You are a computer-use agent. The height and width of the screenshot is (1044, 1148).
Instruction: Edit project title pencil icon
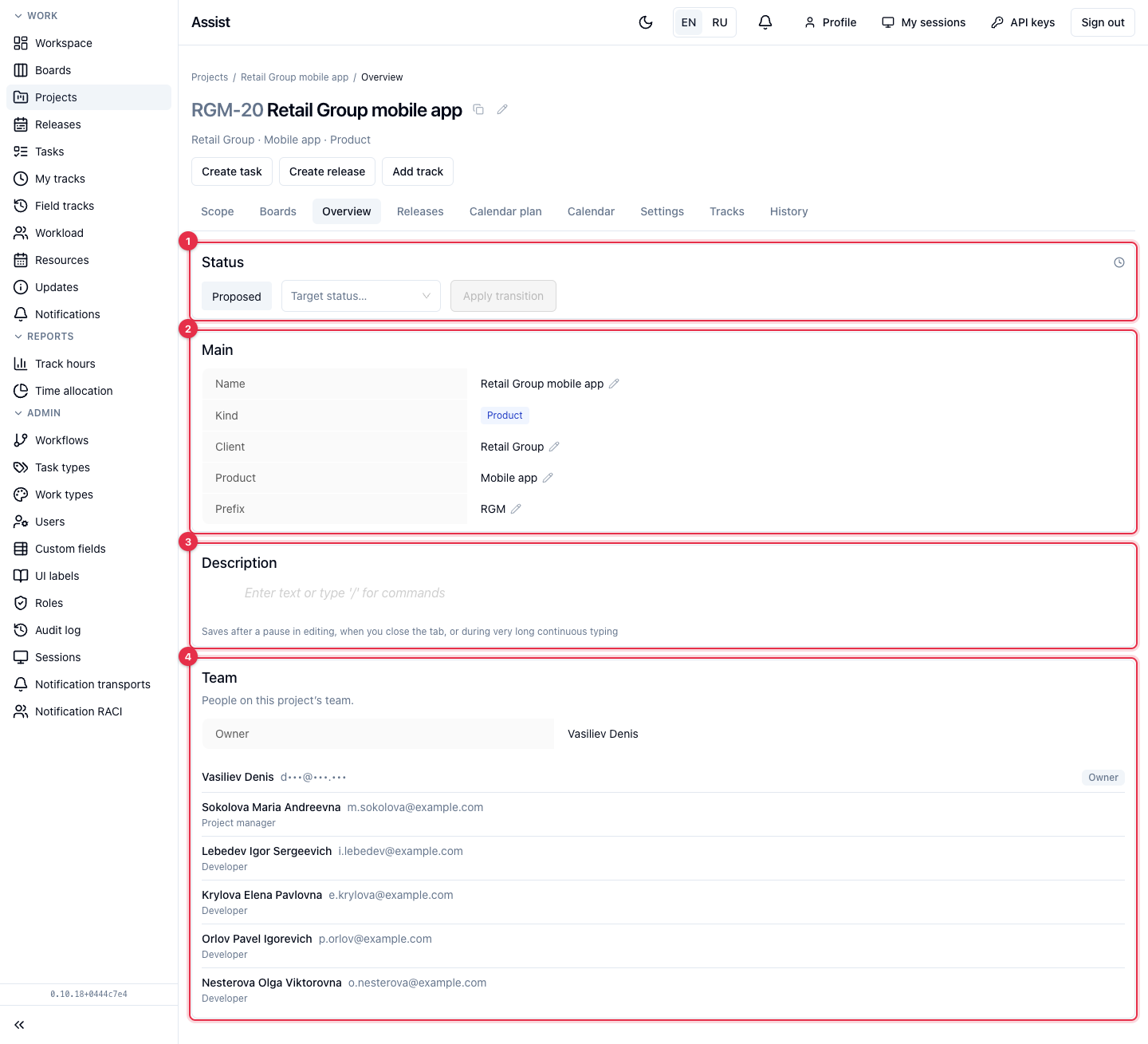point(502,109)
